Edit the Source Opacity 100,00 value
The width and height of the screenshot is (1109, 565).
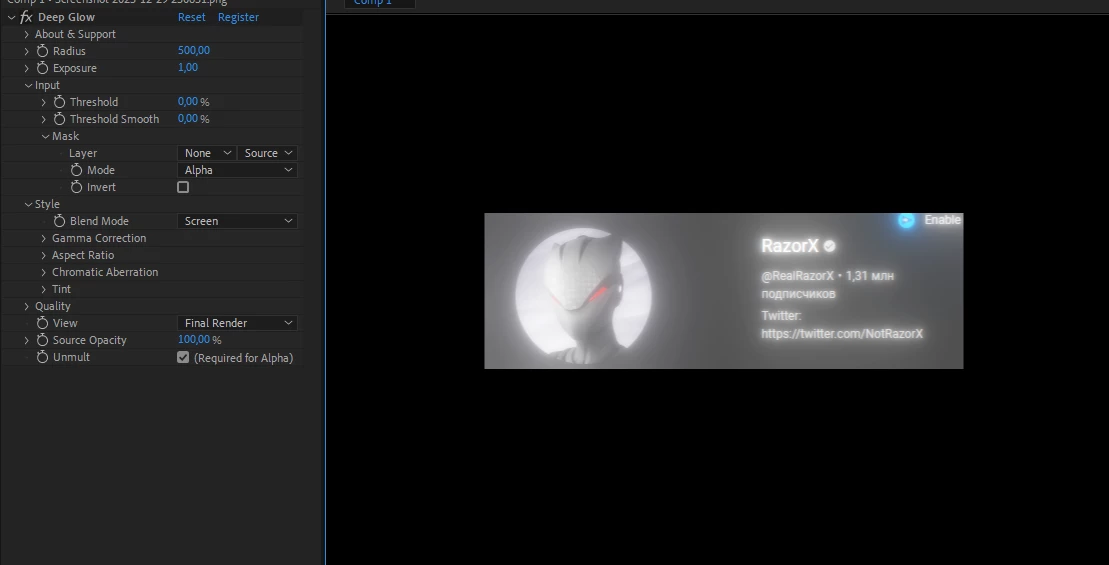[194, 339]
